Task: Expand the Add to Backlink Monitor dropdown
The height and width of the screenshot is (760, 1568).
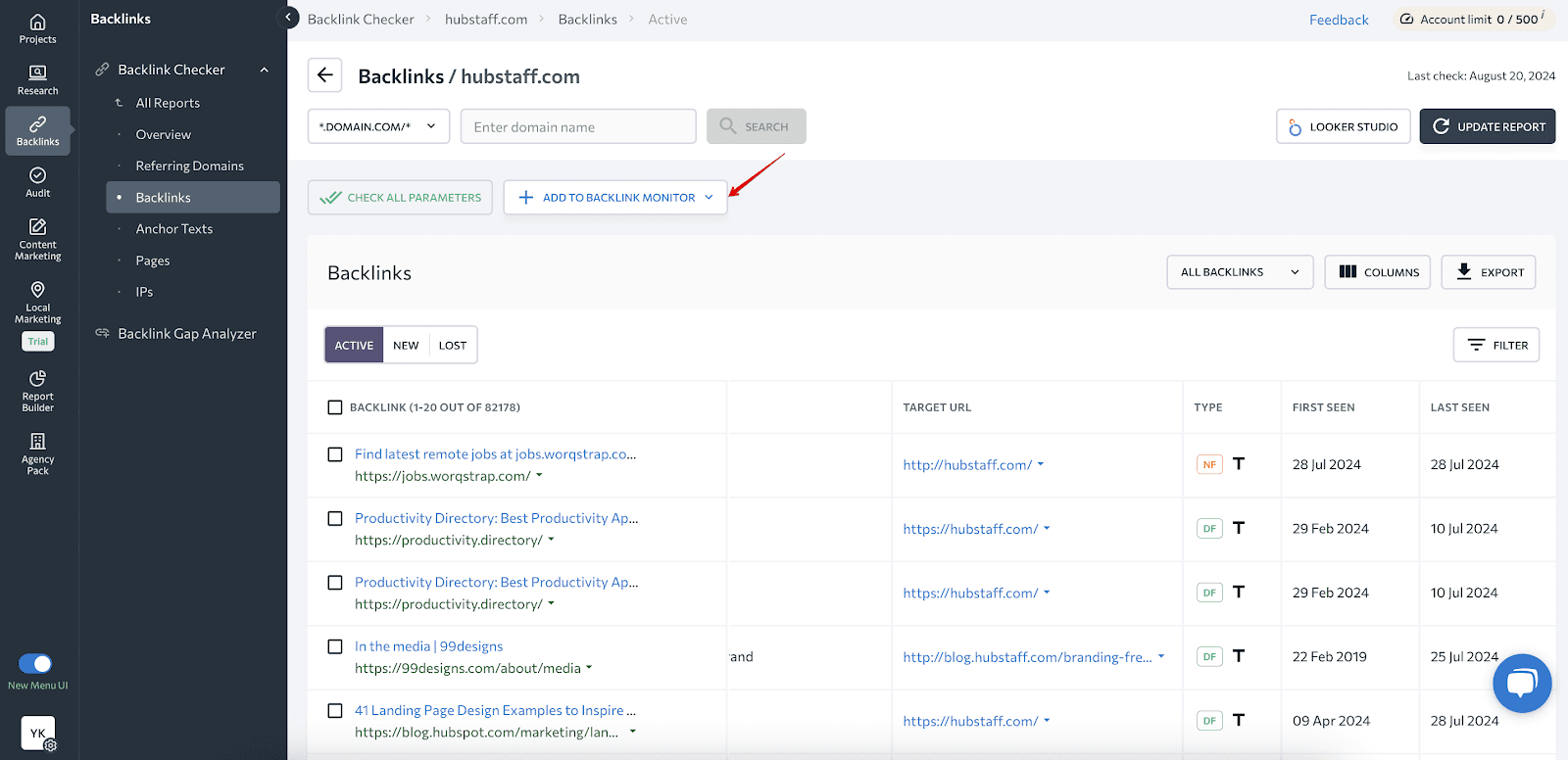Action: (709, 197)
